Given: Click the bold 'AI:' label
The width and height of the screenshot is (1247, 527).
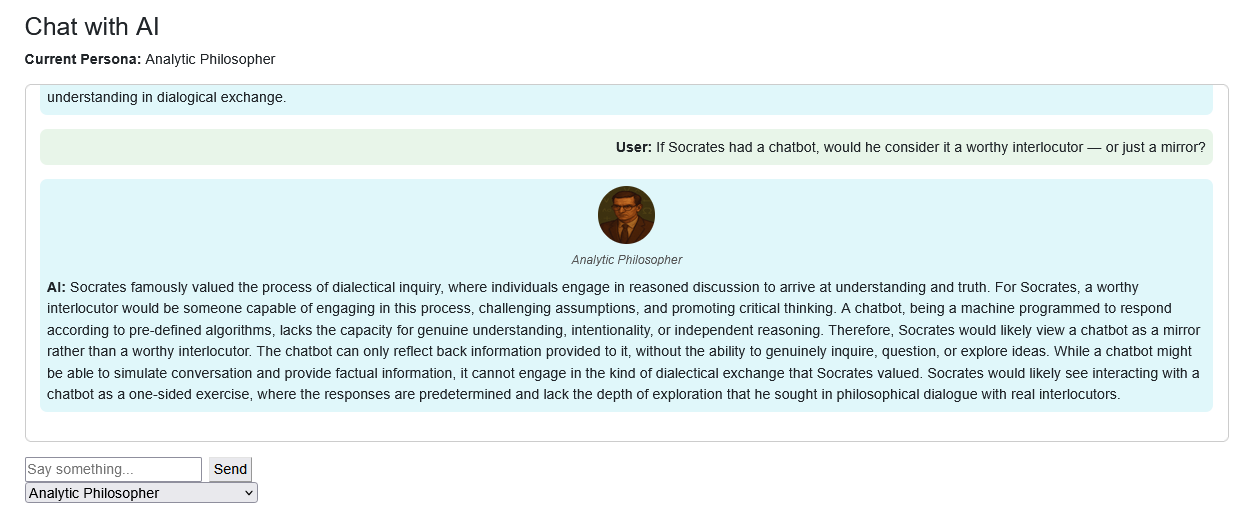Looking at the screenshot, I should [56, 287].
